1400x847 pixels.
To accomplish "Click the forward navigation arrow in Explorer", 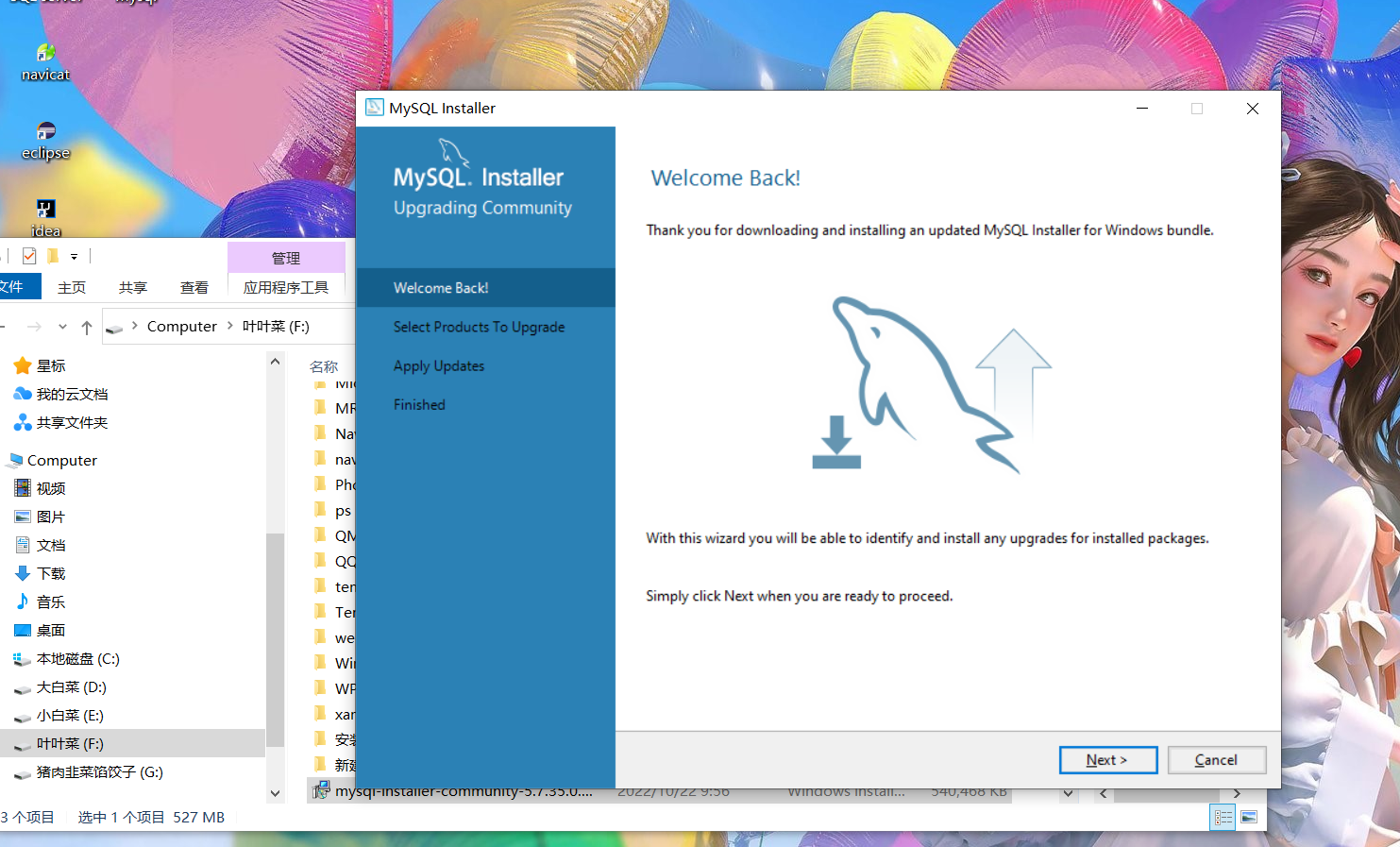I will pyautogui.click(x=34, y=327).
